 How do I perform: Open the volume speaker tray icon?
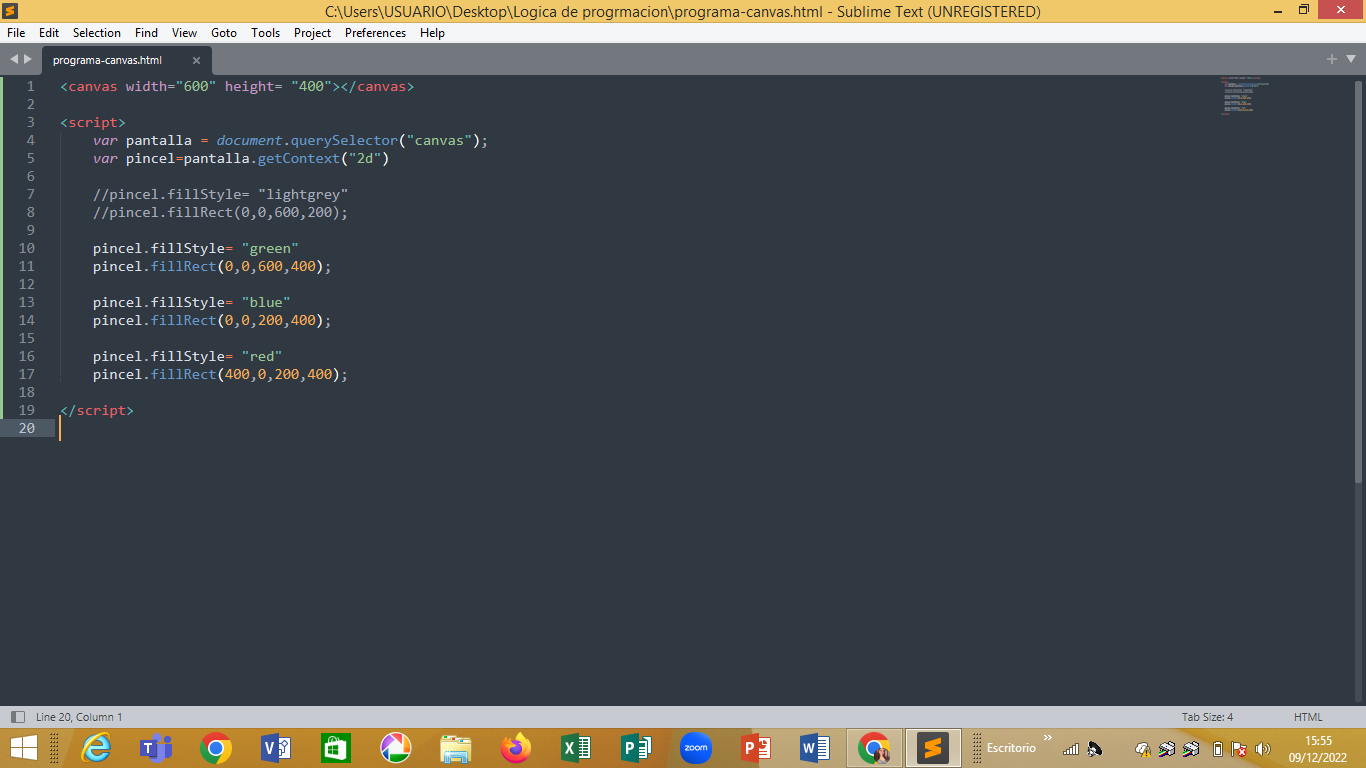1263,749
